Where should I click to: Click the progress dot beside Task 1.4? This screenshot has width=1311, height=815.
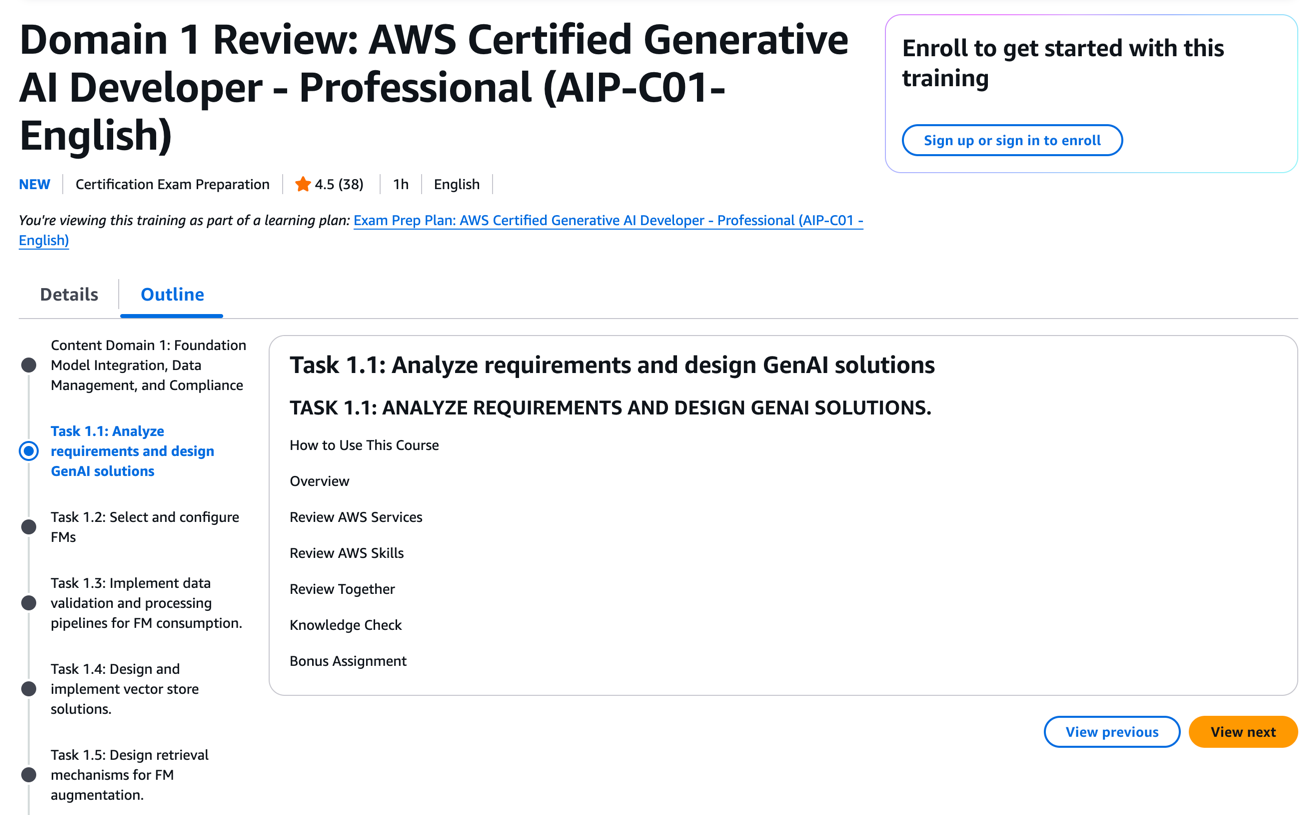click(x=28, y=688)
